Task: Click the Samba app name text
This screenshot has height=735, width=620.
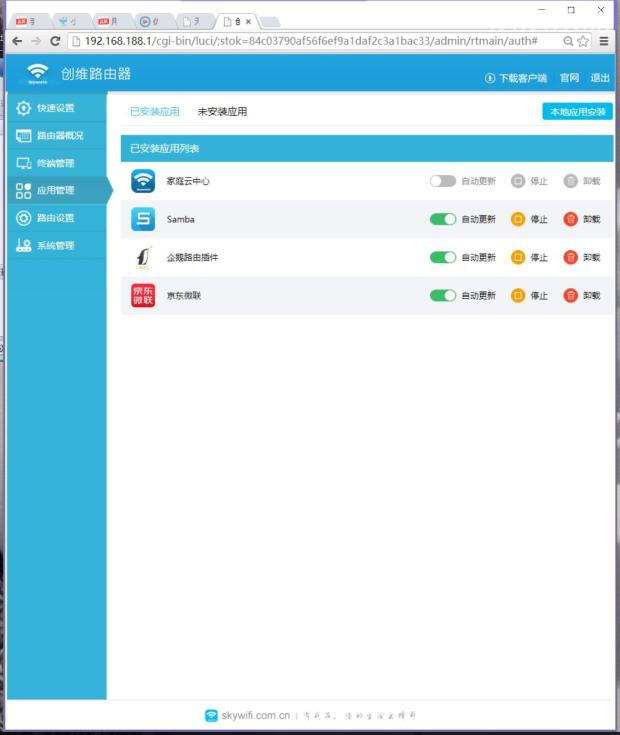Action: pyautogui.click(x=180, y=219)
